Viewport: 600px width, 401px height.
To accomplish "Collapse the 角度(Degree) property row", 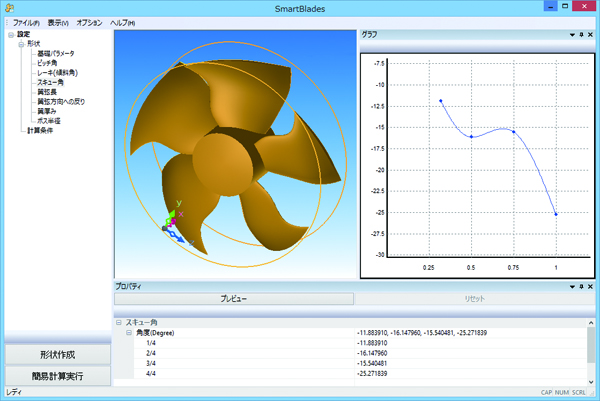I will pos(129,333).
